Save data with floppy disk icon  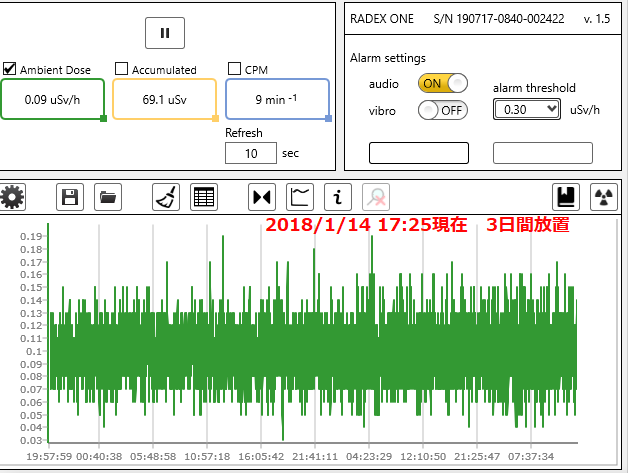tap(70, 197)
